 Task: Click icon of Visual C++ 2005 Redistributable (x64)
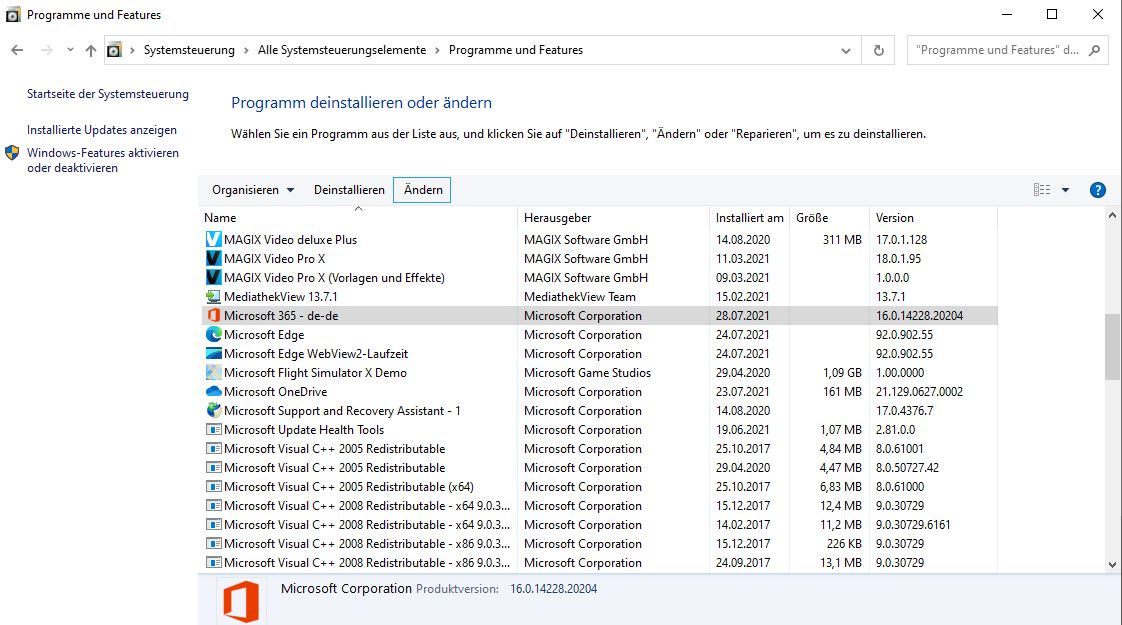213,486
